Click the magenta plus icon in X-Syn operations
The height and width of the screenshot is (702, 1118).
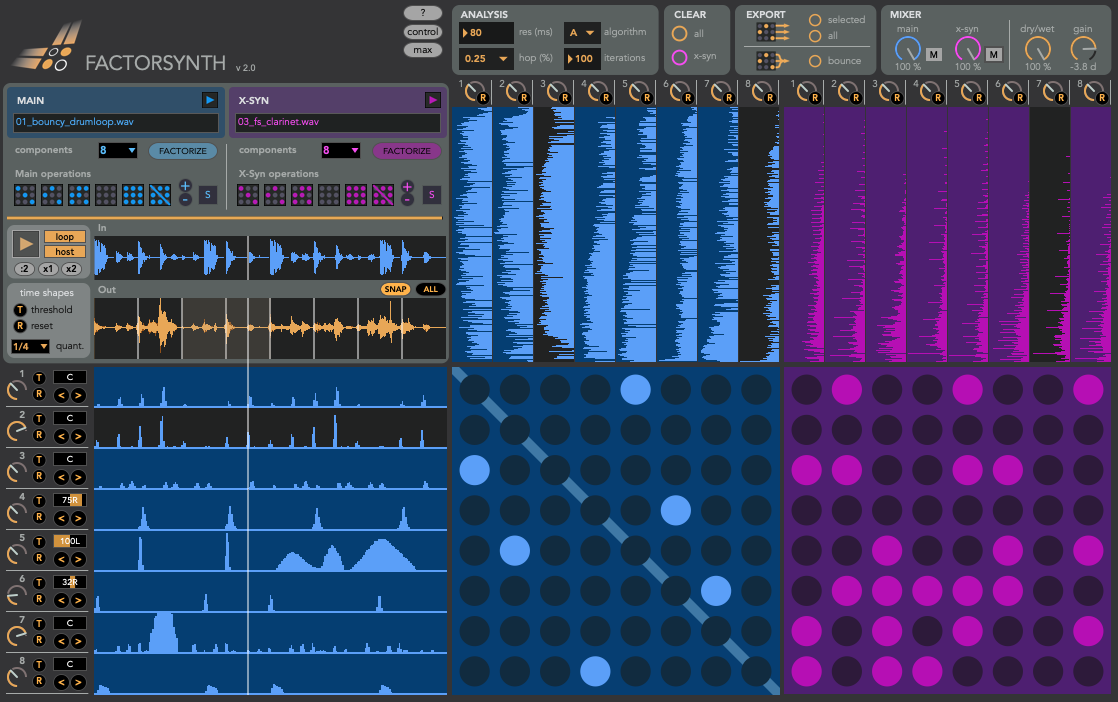[x=407, y=187]
